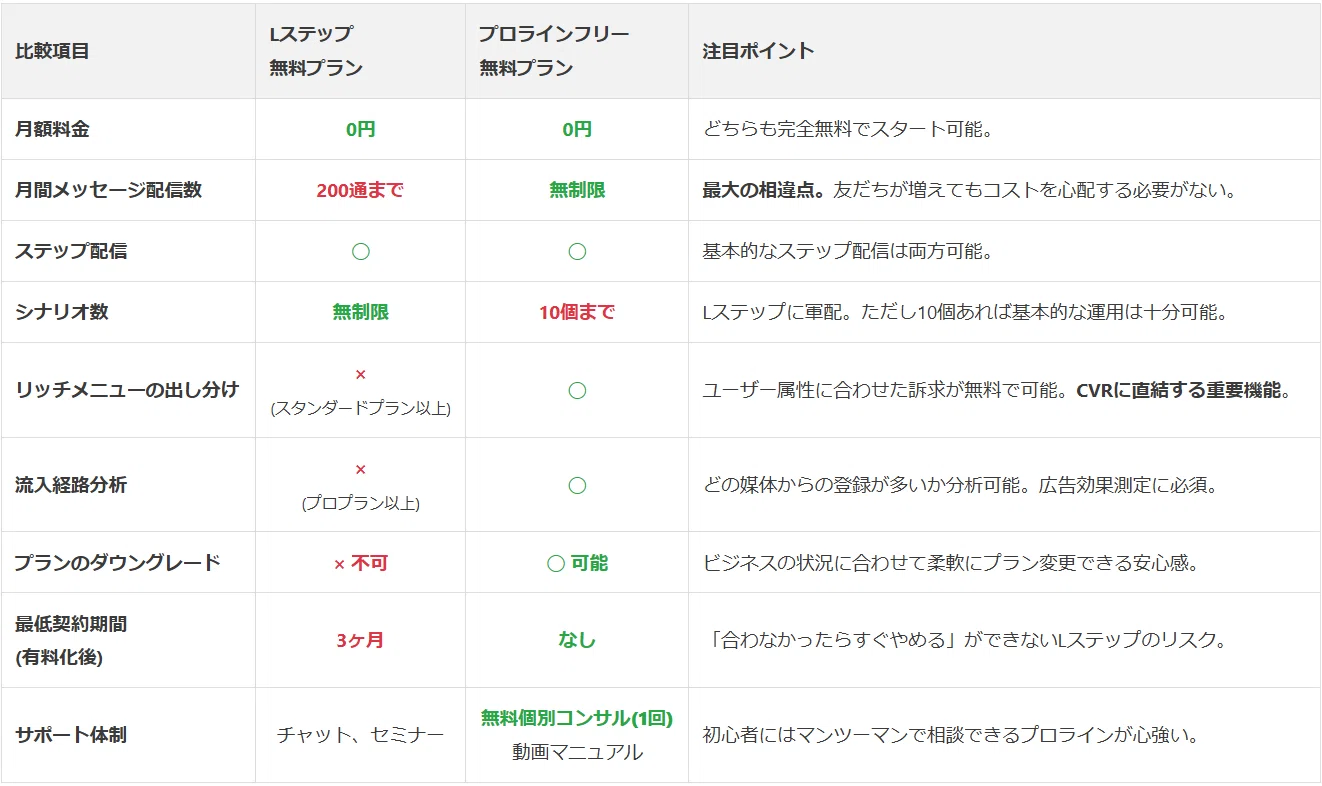Image resolution: width=1322 pixels, height=786 pixels.
Task: Select the プロラインフリー 無料プラン column header
Action: pos(577,51)
